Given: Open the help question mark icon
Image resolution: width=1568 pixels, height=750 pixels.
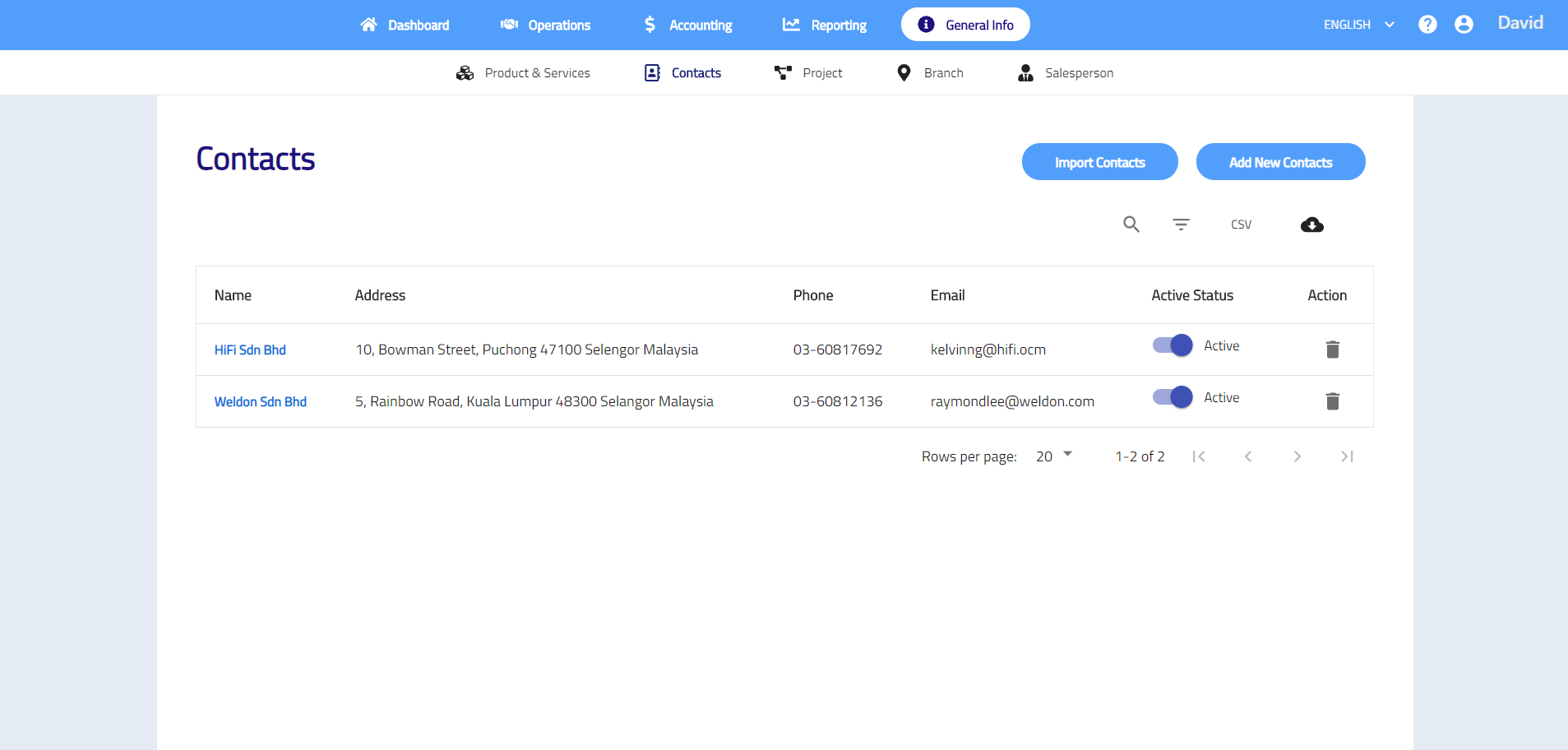Looking at the screenshot, I should pos(1427,25).
